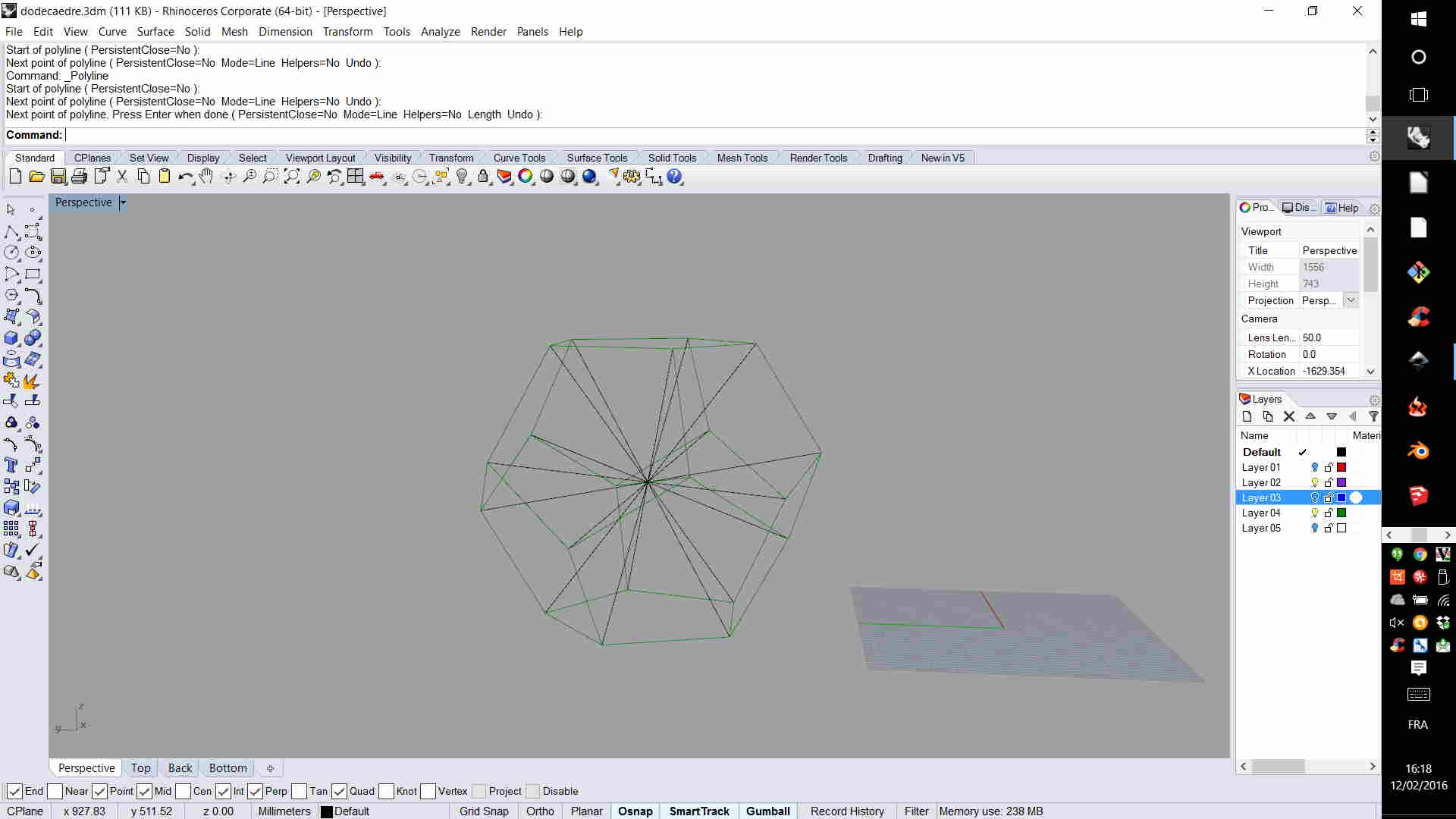Enable the Near object snap checkbox
This screenshot has width=1456, height=819.
tap(55, 791)
